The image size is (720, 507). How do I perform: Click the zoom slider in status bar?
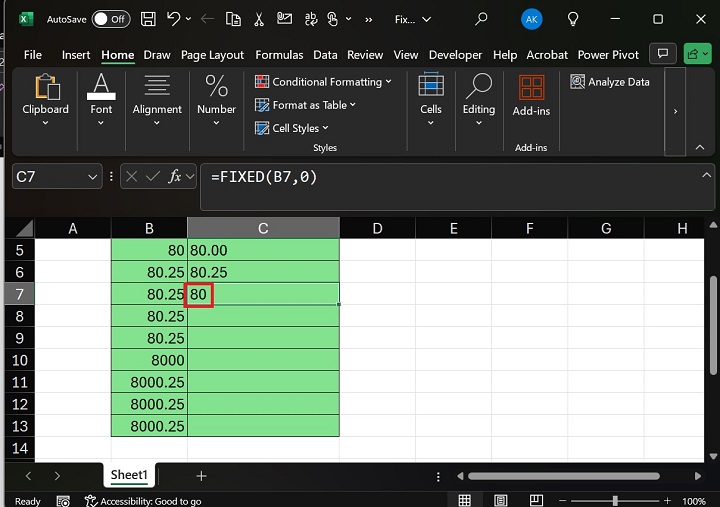[615, 500]
